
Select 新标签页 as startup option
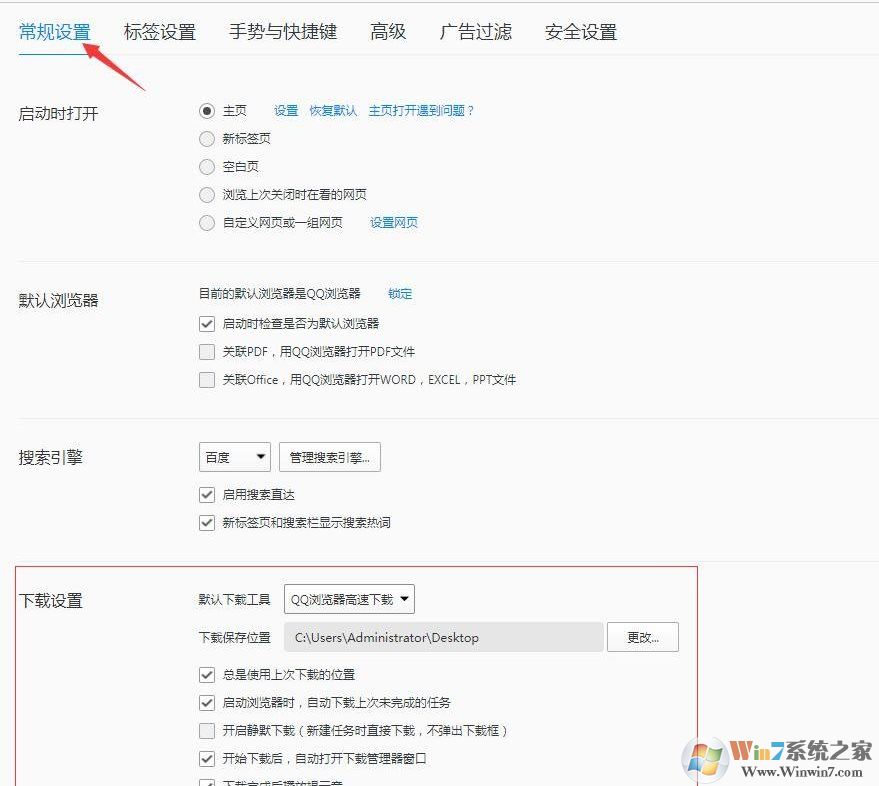pos(207,139)
